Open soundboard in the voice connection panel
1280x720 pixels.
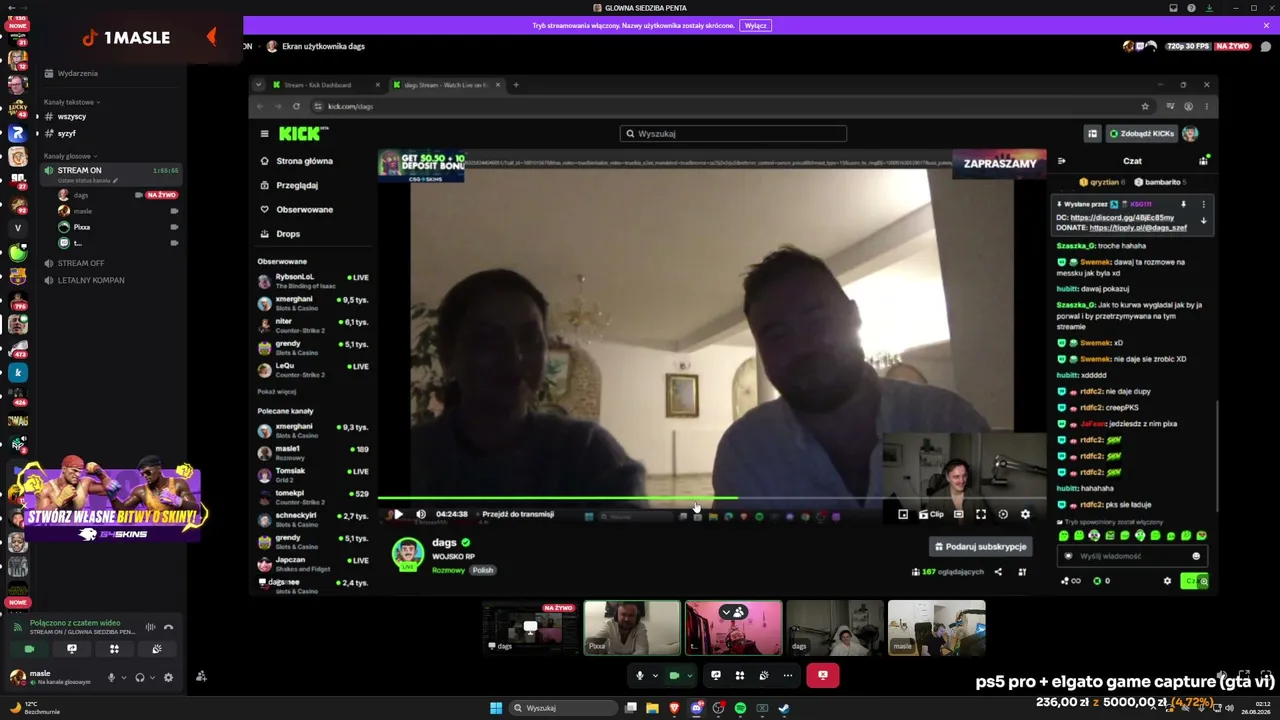pyautogui.click(x=157, y=649)
